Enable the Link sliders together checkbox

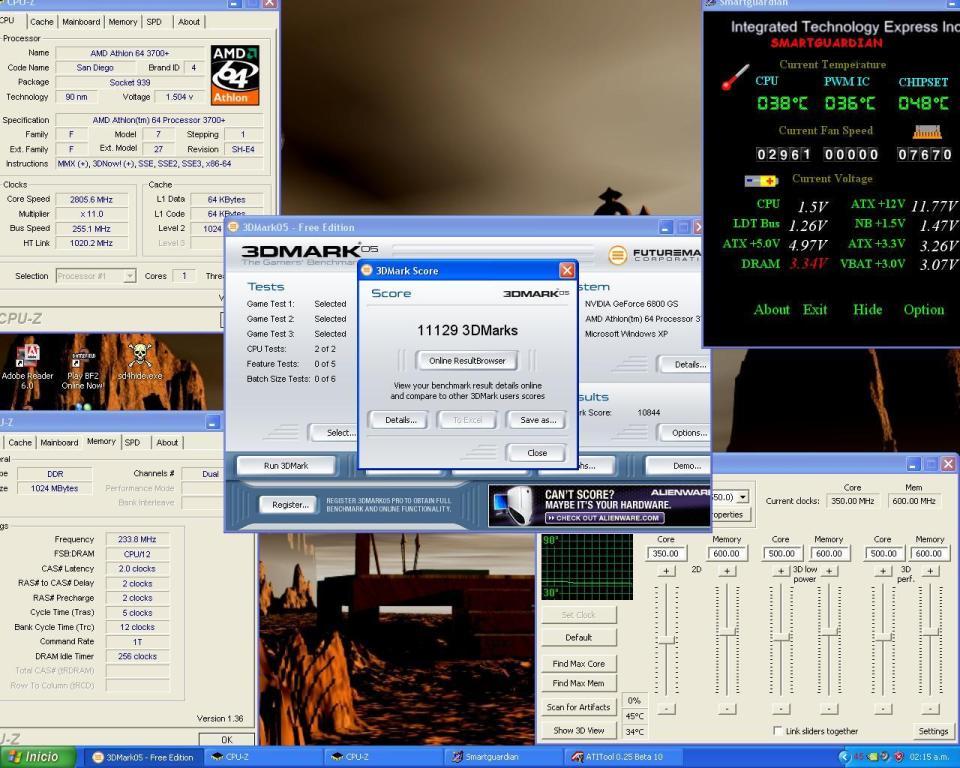[x=778, y=731]
